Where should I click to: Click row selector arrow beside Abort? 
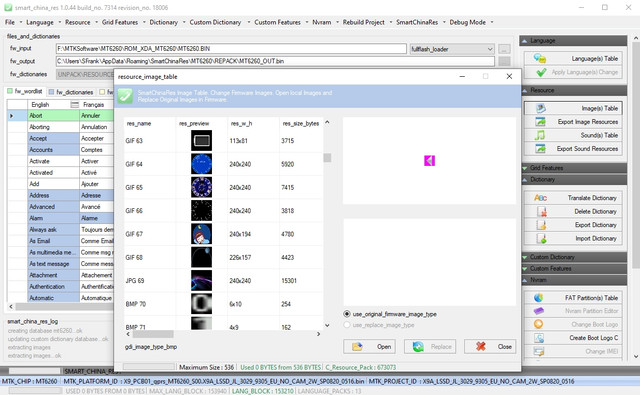[11, 116]
